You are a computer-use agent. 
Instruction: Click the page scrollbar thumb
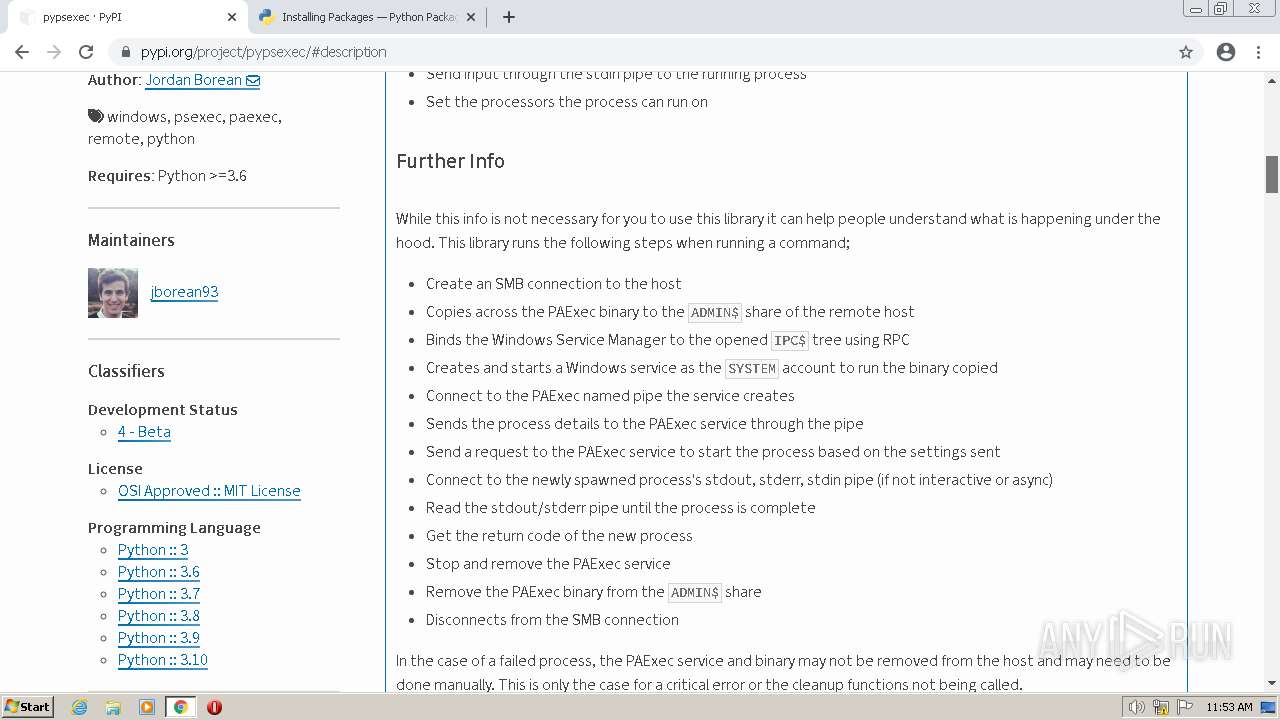pyautogui.click(x=1272, y=175)
